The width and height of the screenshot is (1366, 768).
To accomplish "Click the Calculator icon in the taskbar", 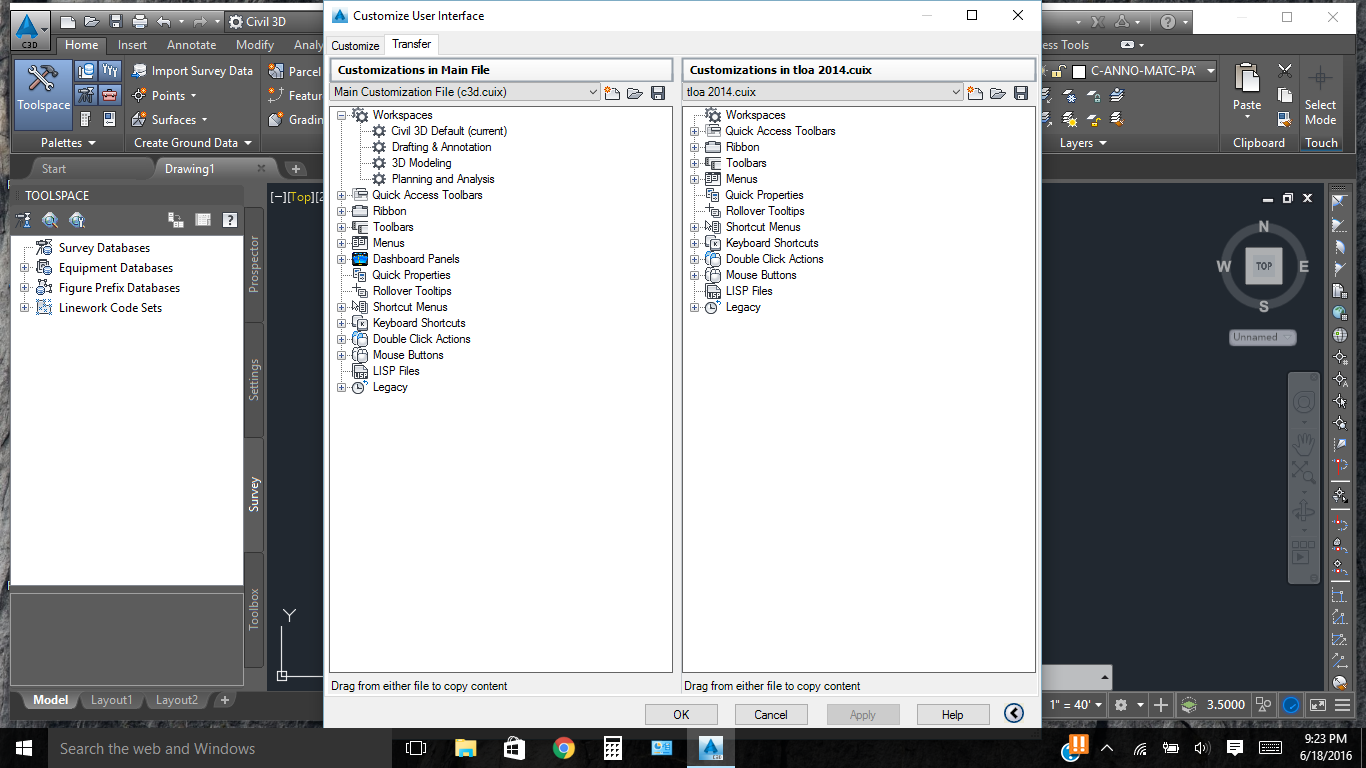I will click(613, 748).
